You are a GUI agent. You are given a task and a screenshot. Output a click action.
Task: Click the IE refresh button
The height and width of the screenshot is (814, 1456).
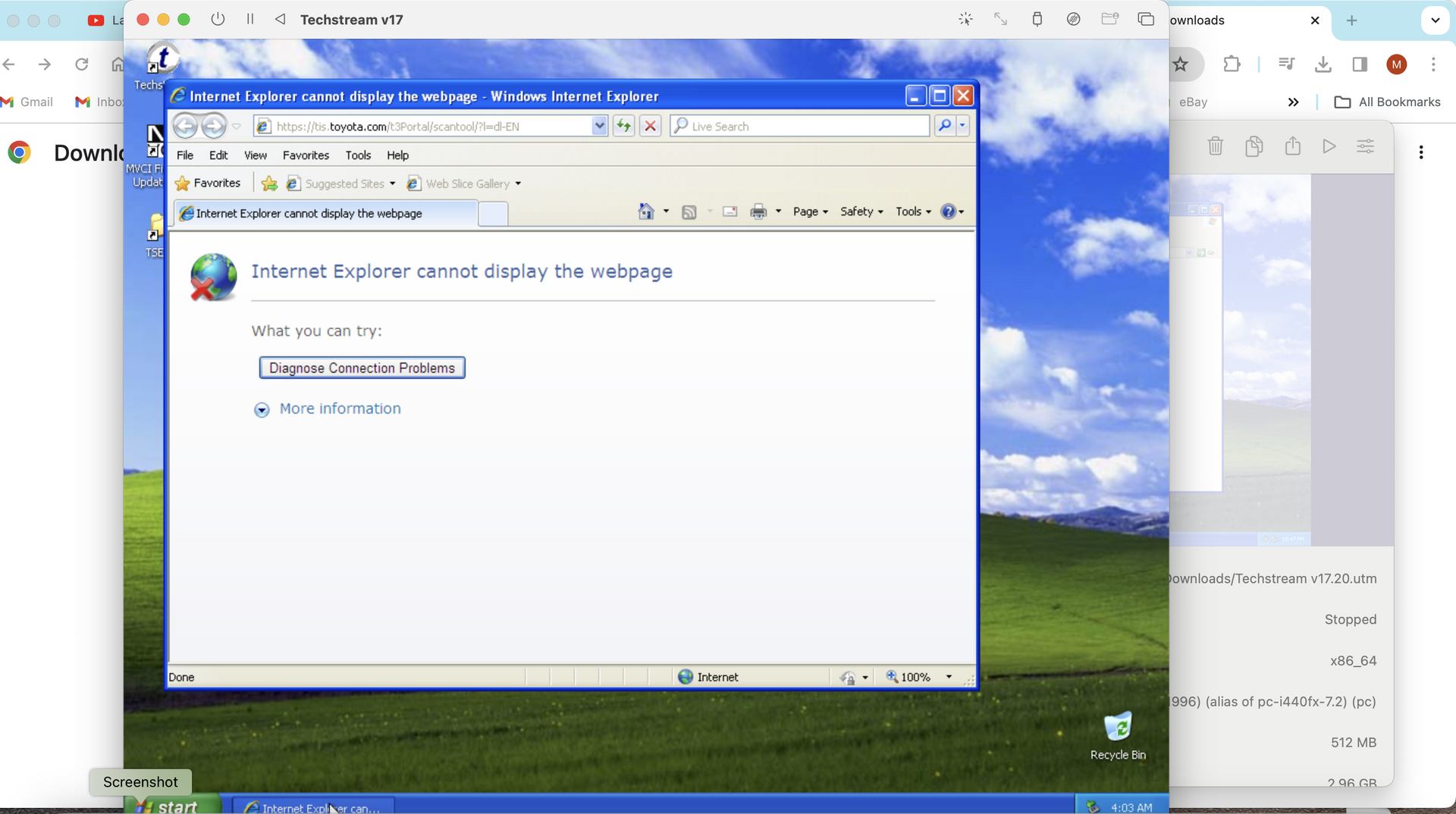(x=623, y=126)
